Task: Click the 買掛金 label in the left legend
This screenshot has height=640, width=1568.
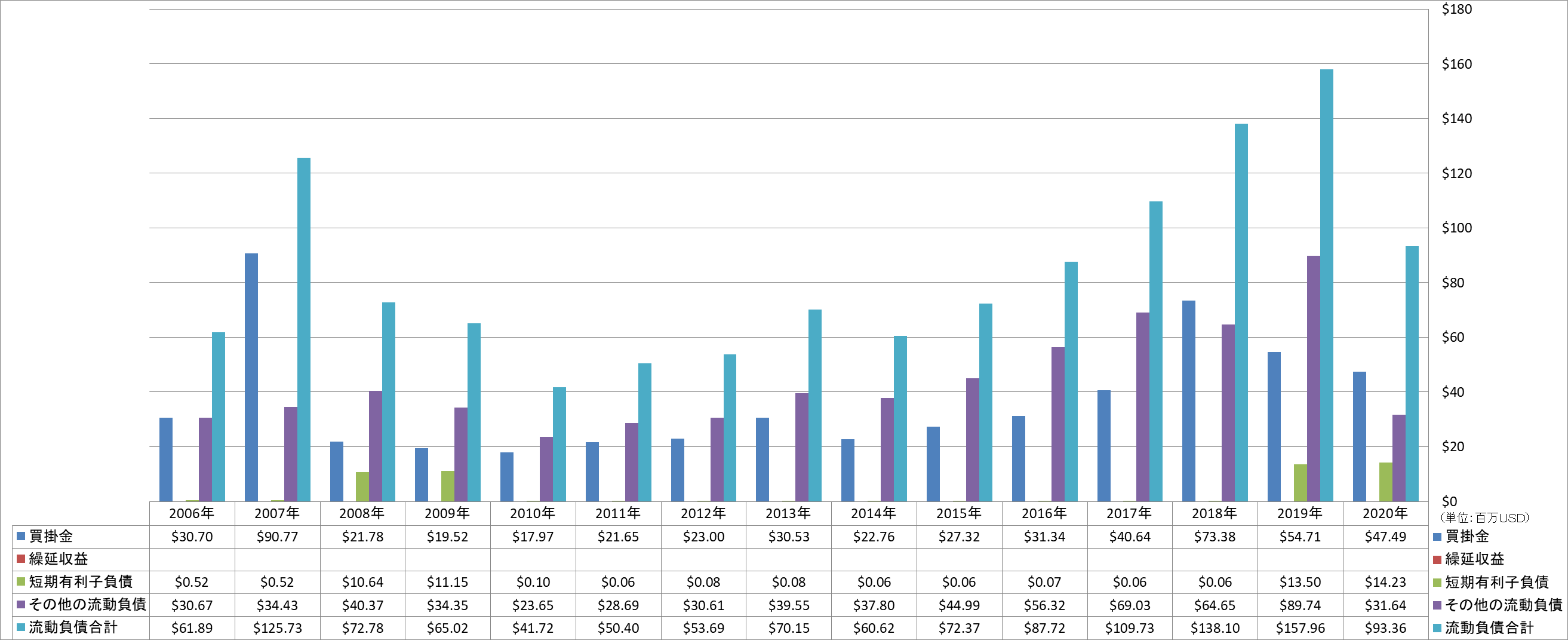Action: point(51,537)
